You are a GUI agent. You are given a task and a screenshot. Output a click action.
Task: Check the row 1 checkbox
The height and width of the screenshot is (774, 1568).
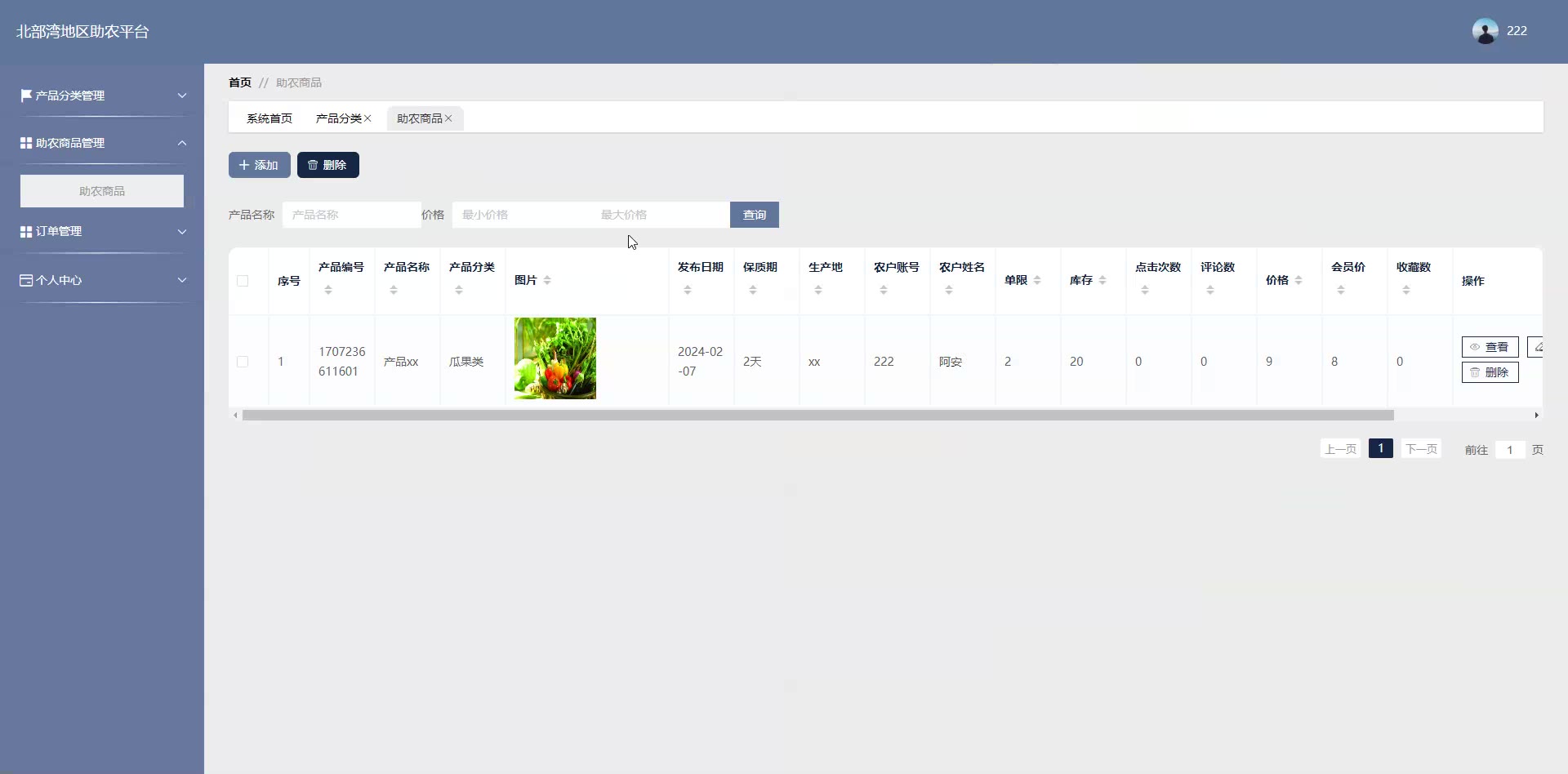click(x=243, y=362)
